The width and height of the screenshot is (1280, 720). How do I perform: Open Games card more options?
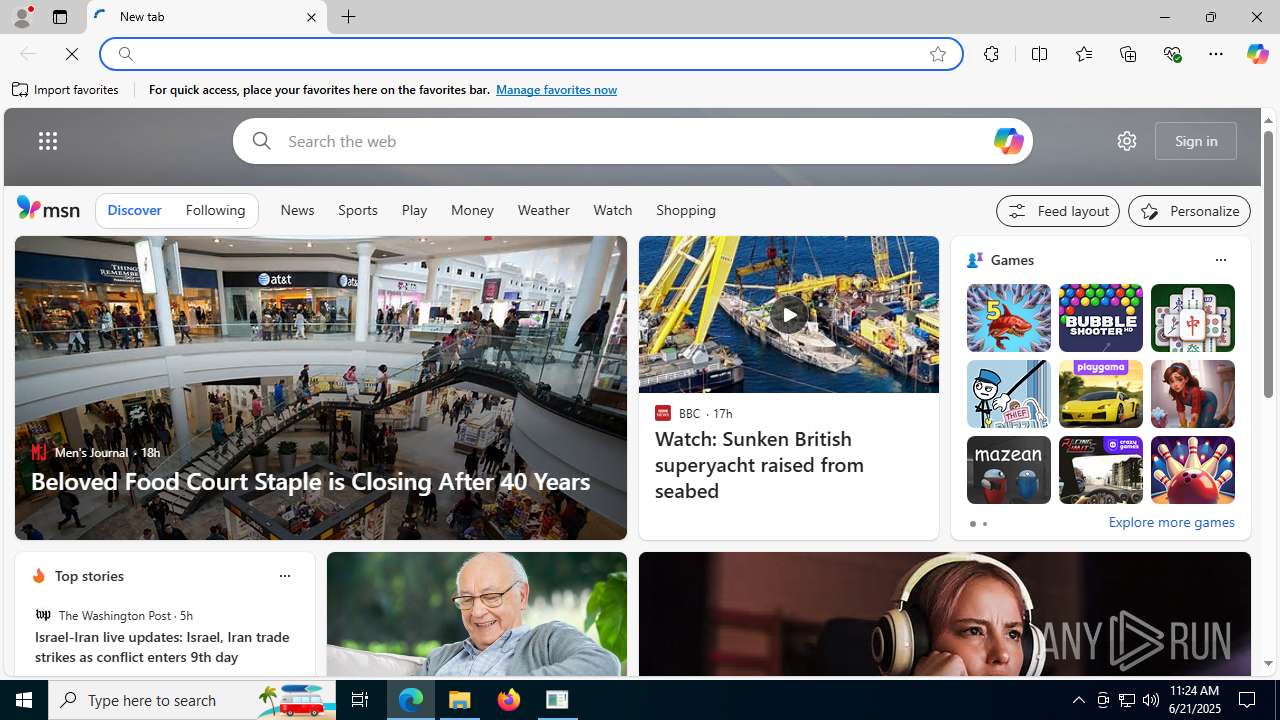(x=1220, y=260)
